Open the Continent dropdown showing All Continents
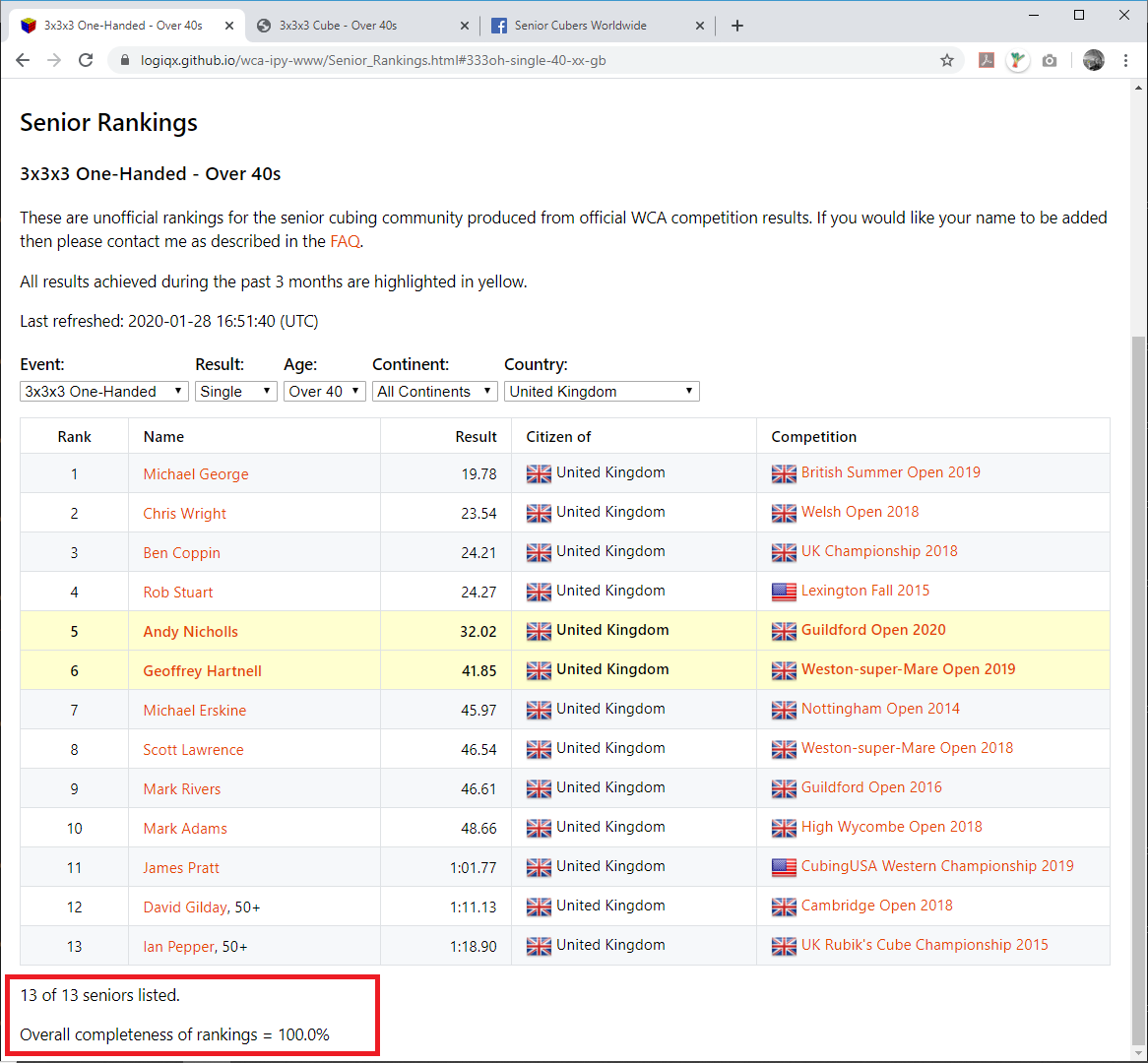1148x1063 pixels. coord(435,391)
